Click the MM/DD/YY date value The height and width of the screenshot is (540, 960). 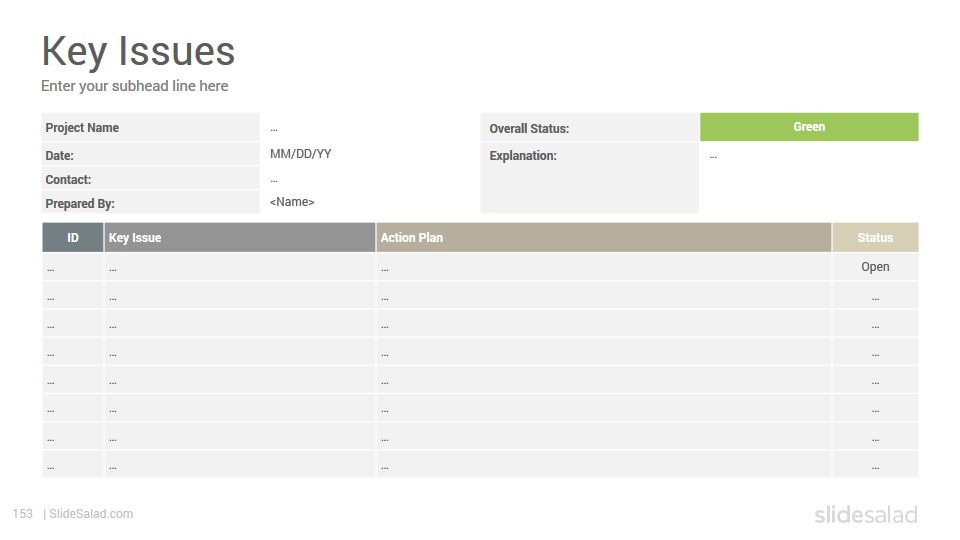tap(301, 154)
